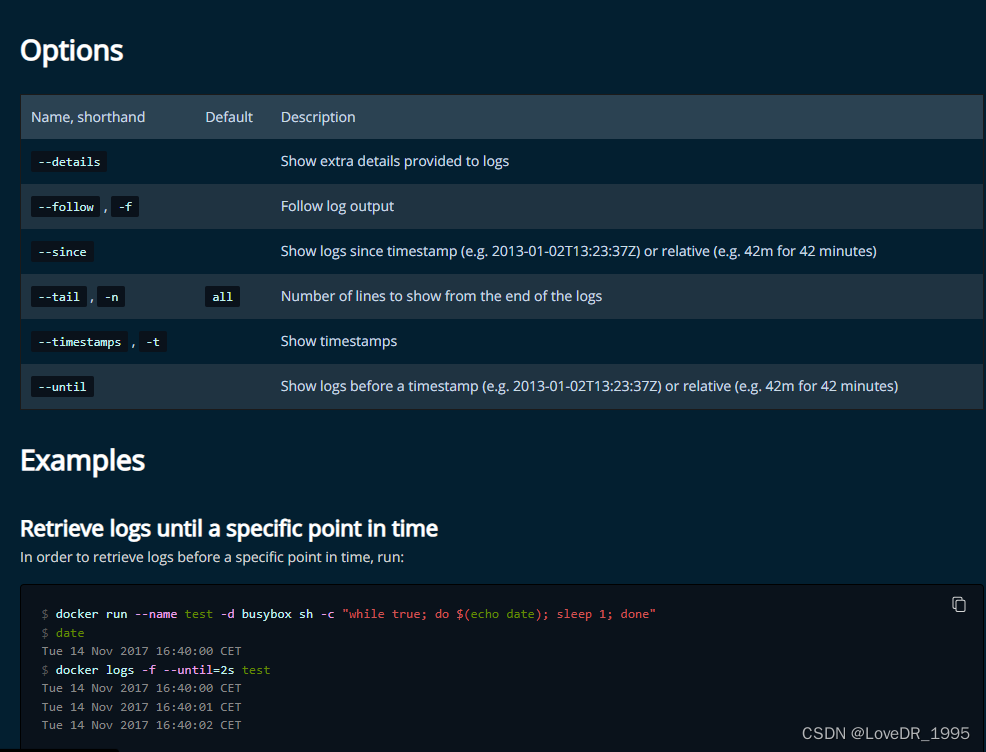Click the copy code icon
This screenshot has height=752, width=986.
click(958, 604)
